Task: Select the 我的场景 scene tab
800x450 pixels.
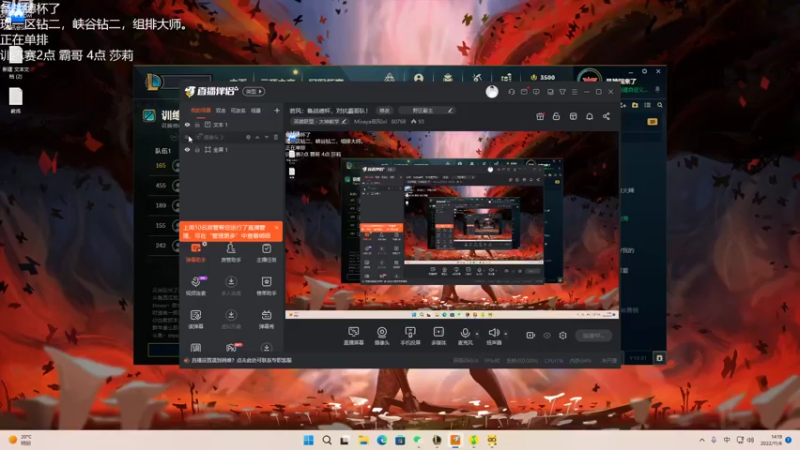Action: [x=201, y=110]
